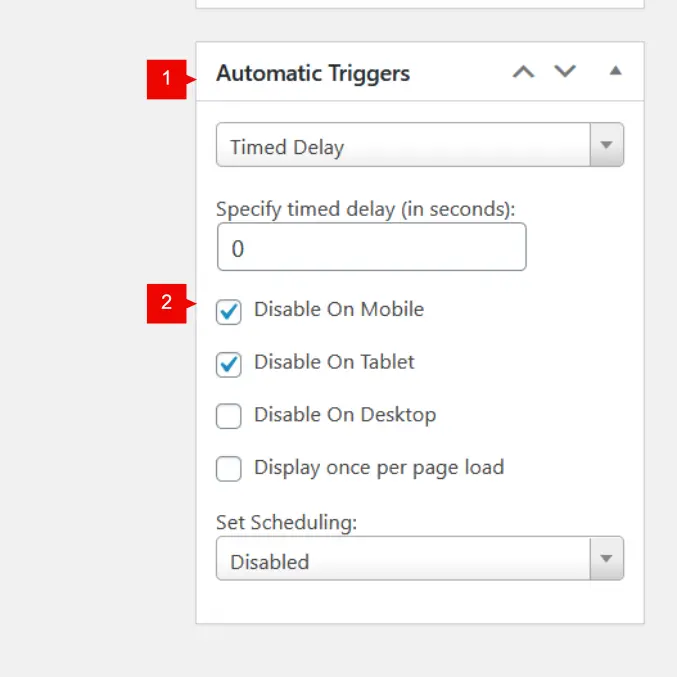Click the Disable On Mobile label text
The height and width of the screenshot is (677, 677).
339,310
